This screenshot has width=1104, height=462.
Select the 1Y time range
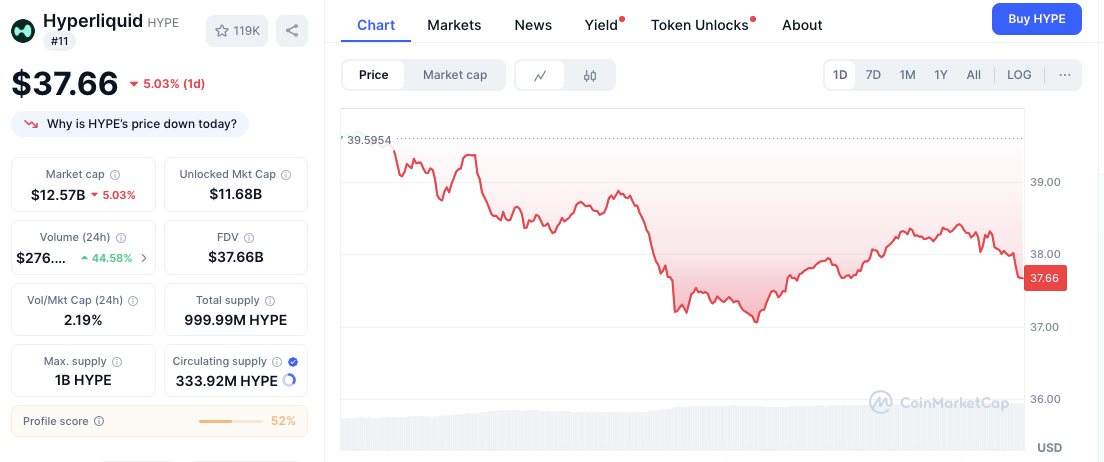point(941,75)
